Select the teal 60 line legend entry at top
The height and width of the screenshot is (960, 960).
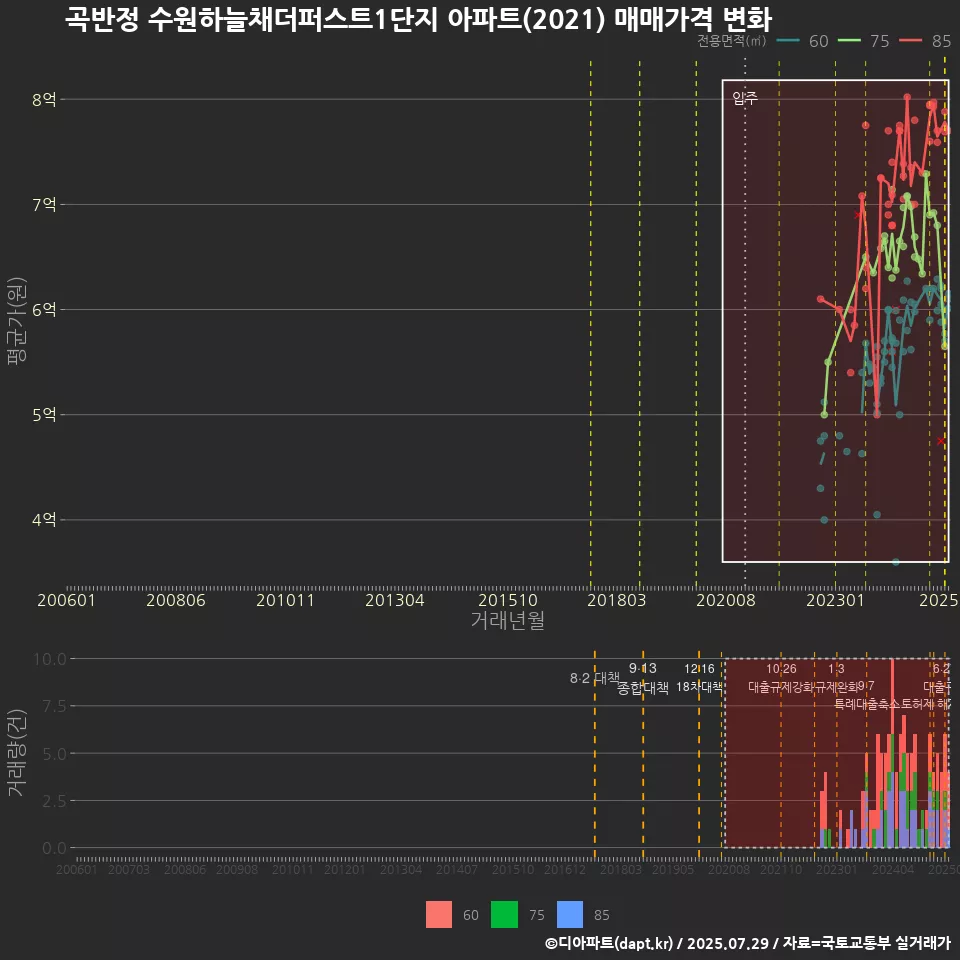802,41
